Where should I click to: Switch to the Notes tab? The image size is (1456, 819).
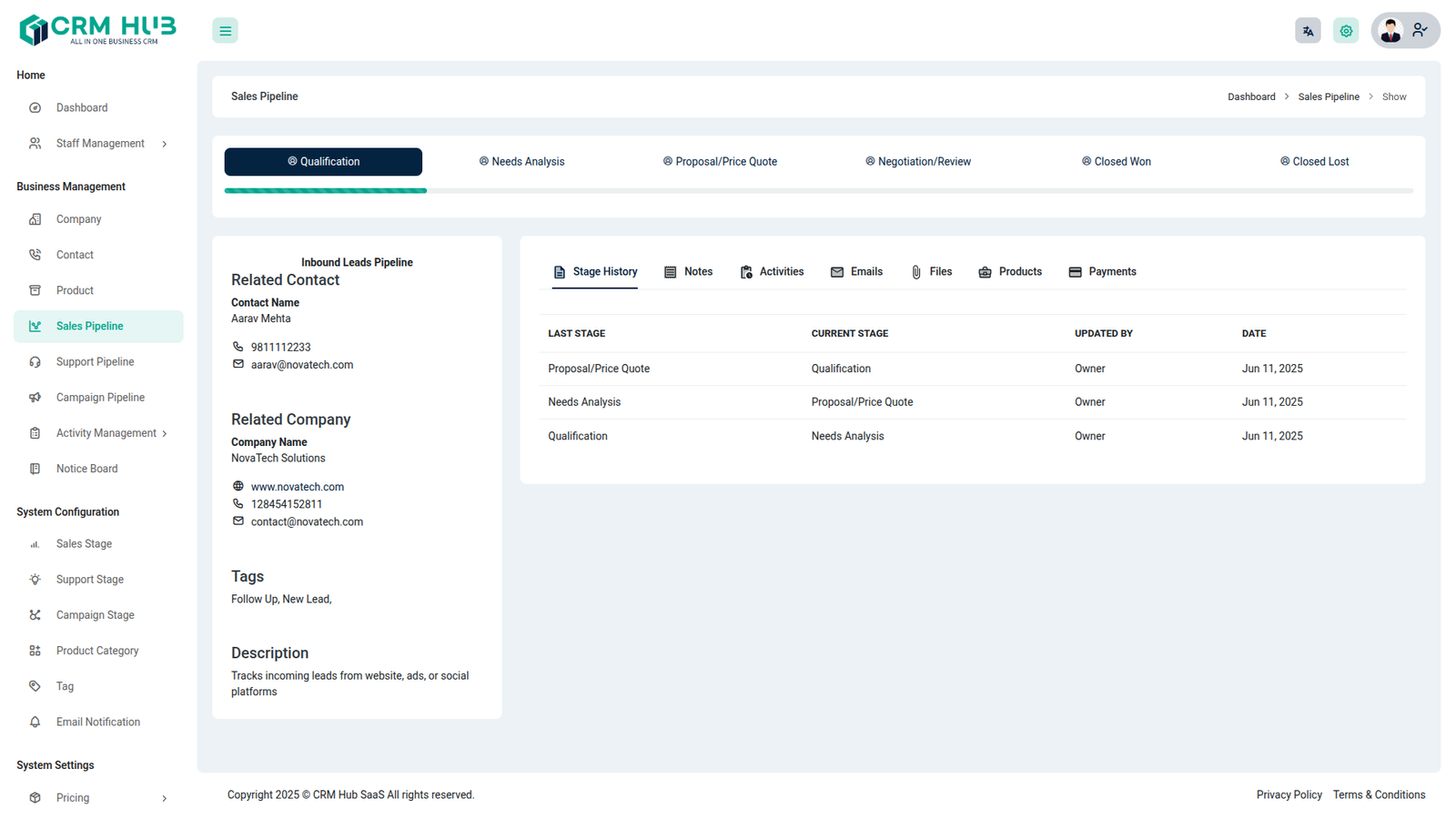pos(689,272)
